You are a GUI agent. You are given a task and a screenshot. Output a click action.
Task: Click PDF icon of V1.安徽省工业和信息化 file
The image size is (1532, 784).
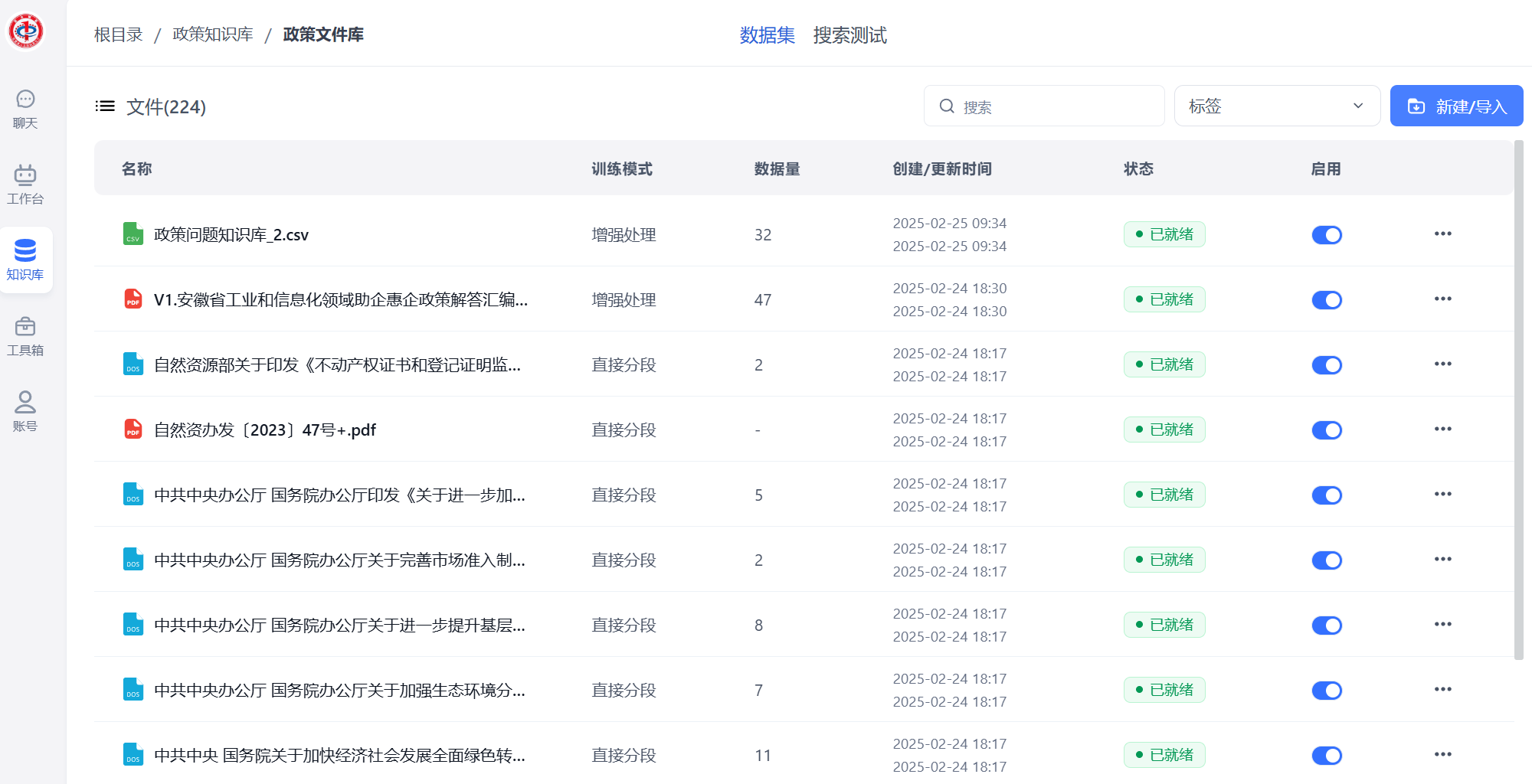[133, 299]
